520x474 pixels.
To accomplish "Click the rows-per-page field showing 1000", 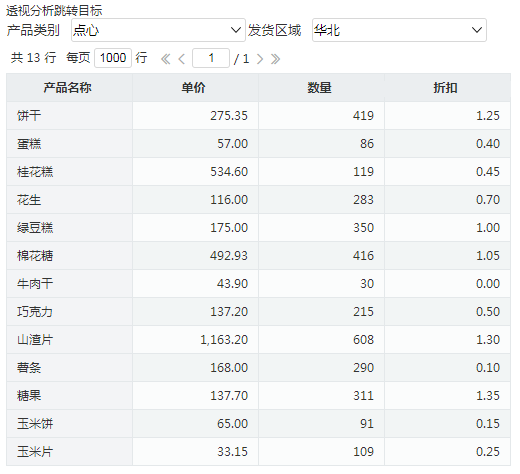I will 113,58.
